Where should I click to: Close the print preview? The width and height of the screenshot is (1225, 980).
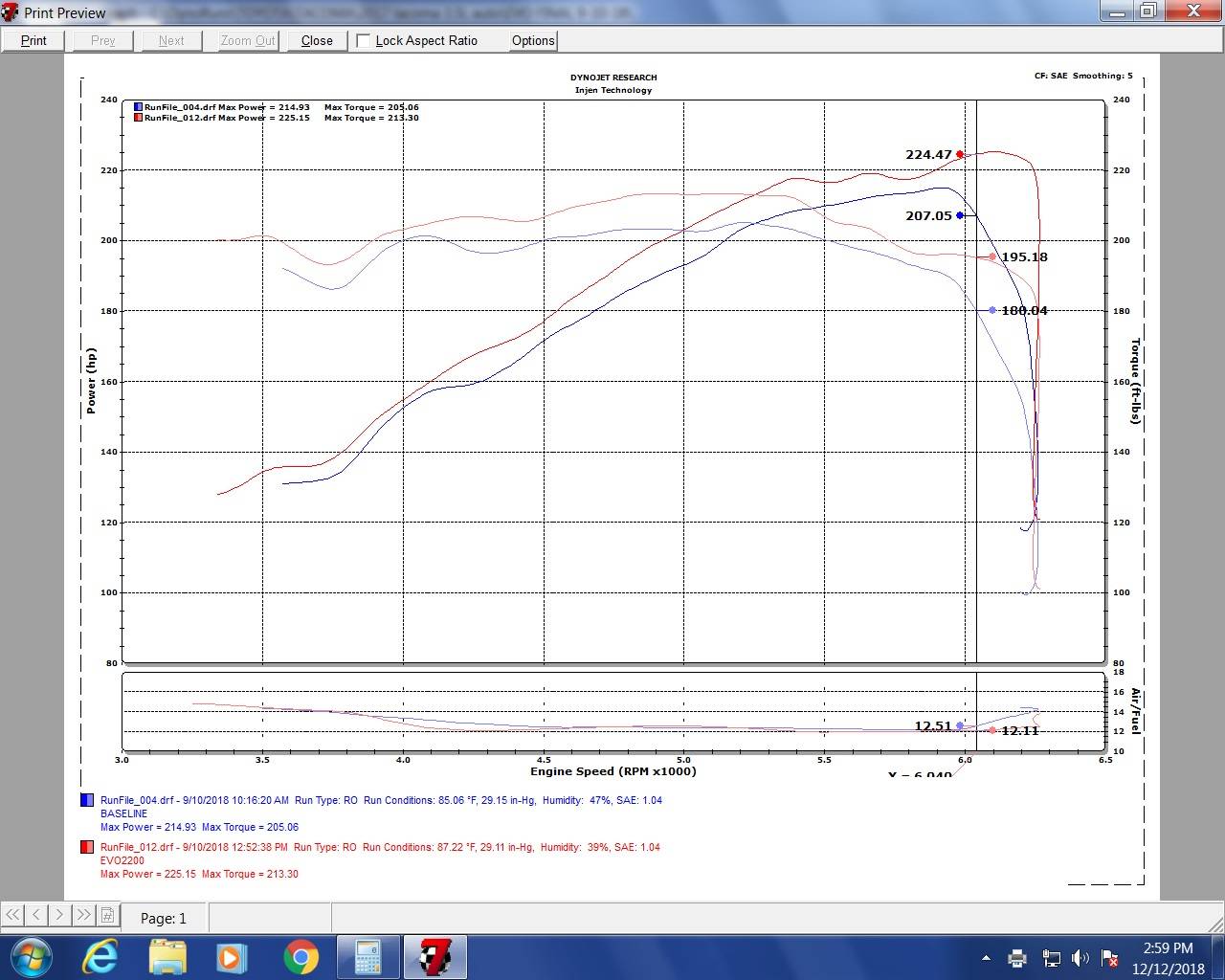pos(316,40)
